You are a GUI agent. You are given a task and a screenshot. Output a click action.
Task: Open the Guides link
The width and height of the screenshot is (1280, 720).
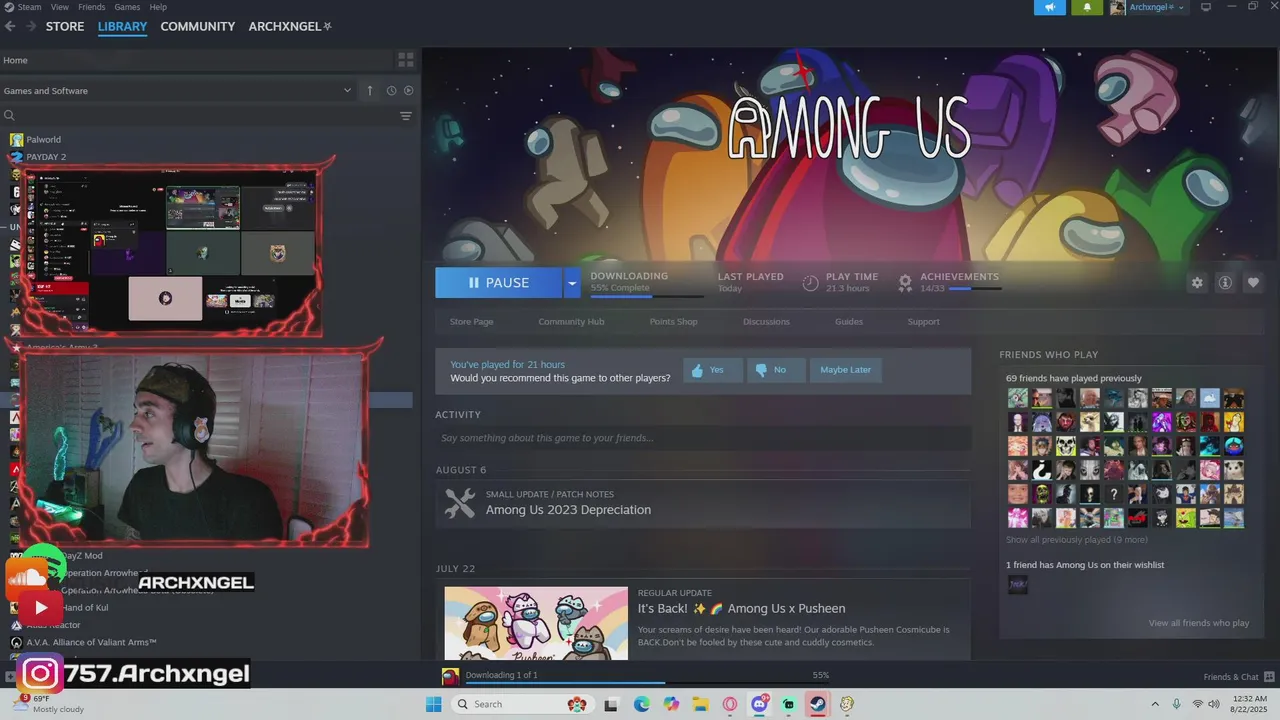click(849, 322)
